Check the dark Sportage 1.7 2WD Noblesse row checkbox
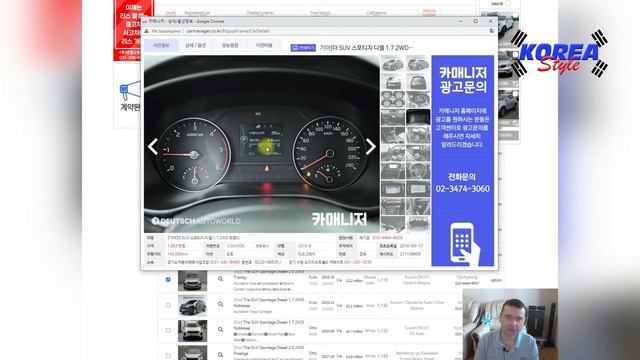 tap(168, 305)
